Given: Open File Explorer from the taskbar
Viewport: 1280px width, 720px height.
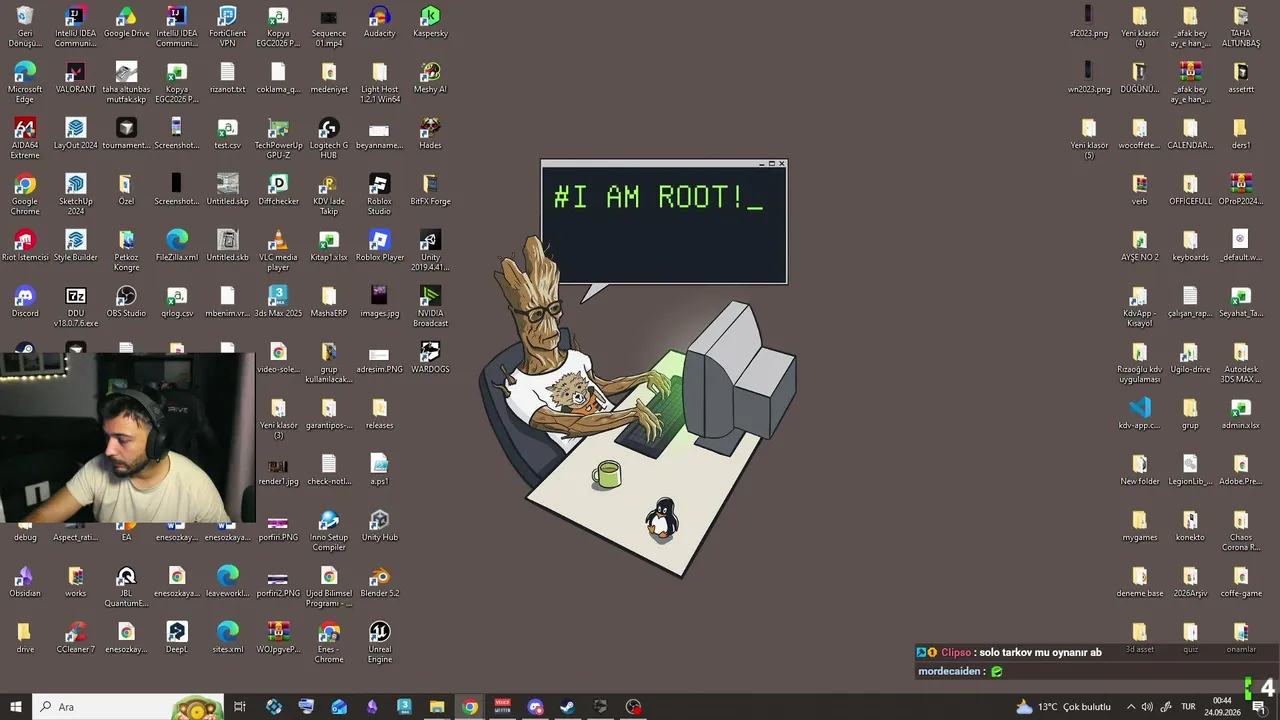Looking at the screenshot, I should [x=437, y=707].
